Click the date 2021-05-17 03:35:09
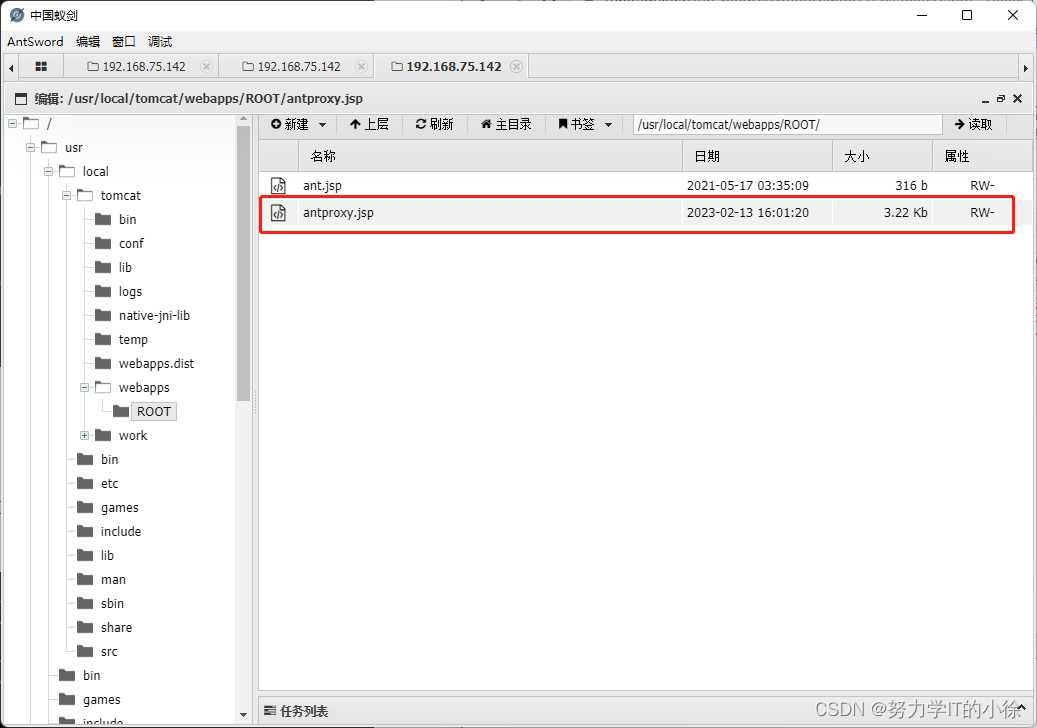 click(747, 186)
